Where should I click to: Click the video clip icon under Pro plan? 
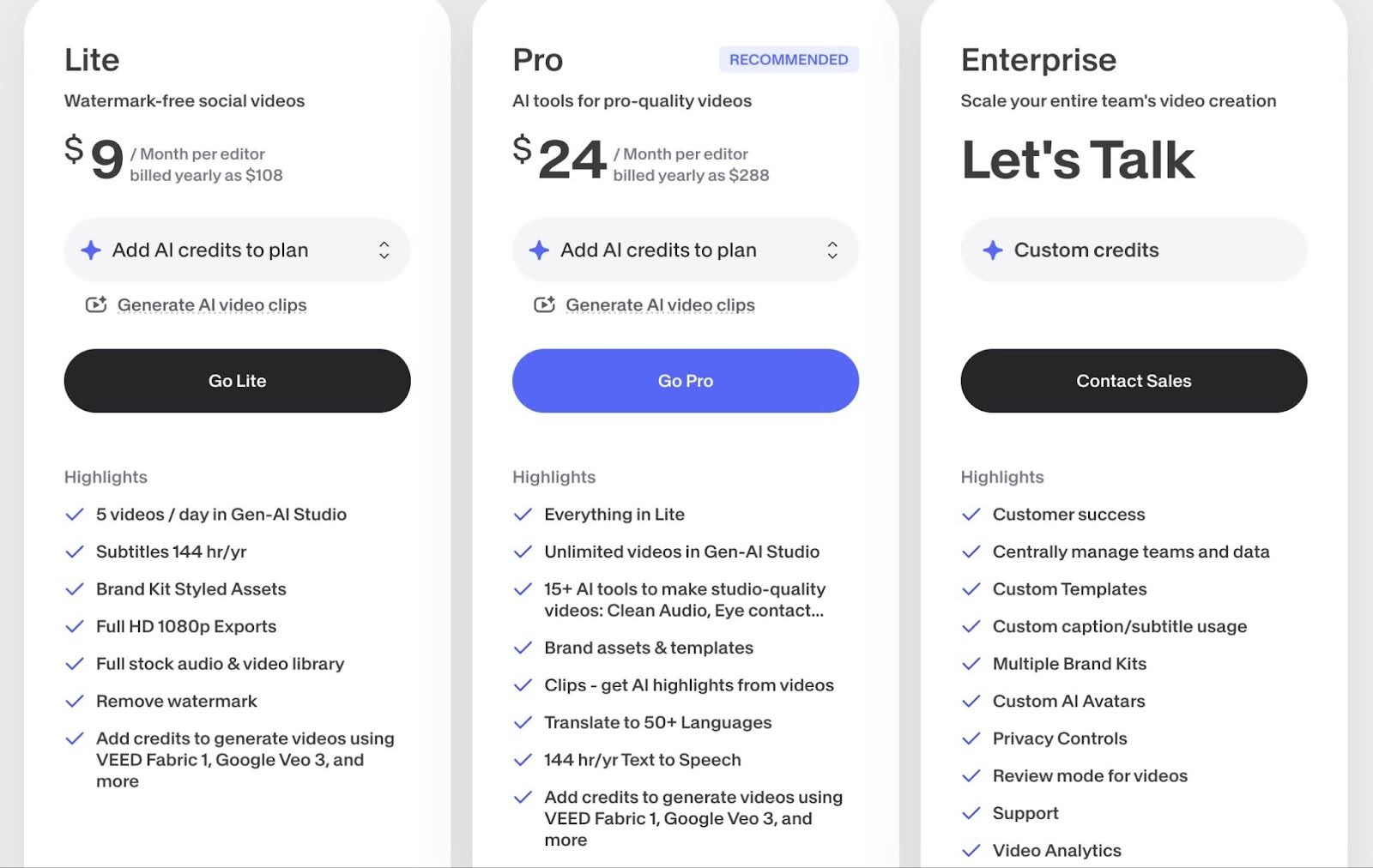pos(544,305)
